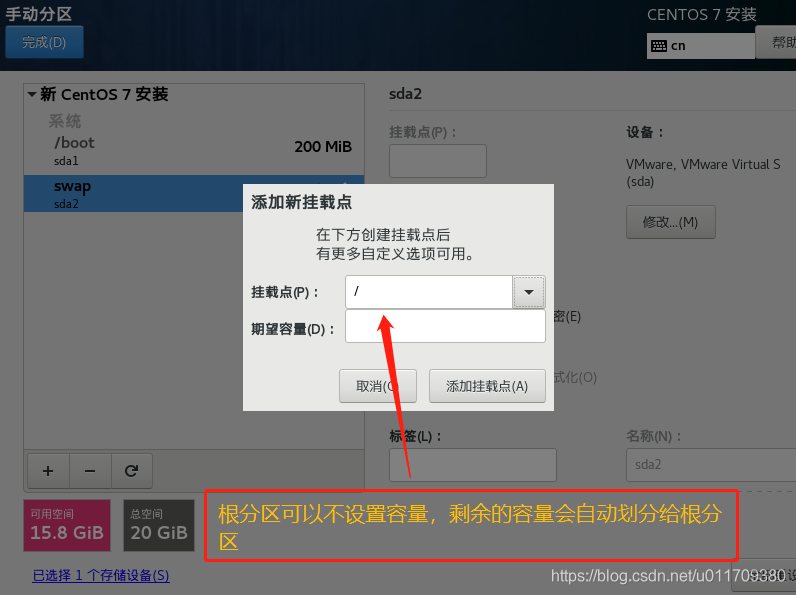Click the 标签(L) input field

pyautogui.click(x=473, y=465)
